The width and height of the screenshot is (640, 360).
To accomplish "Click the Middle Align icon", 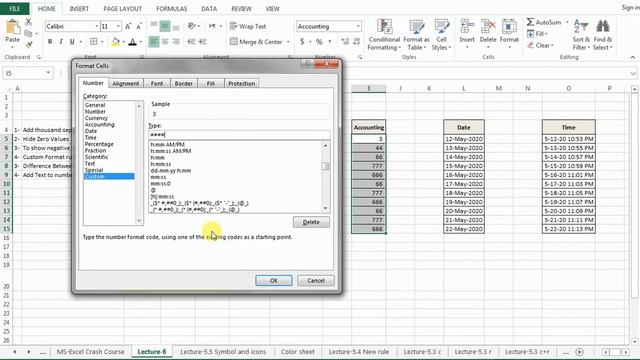I will click(x=165, y=26).
